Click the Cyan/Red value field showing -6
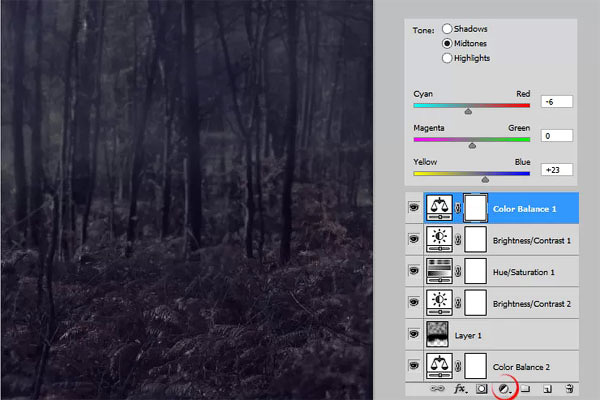This screenshot has width=600, height=400. pyautogui.click(x=557, y=102)
